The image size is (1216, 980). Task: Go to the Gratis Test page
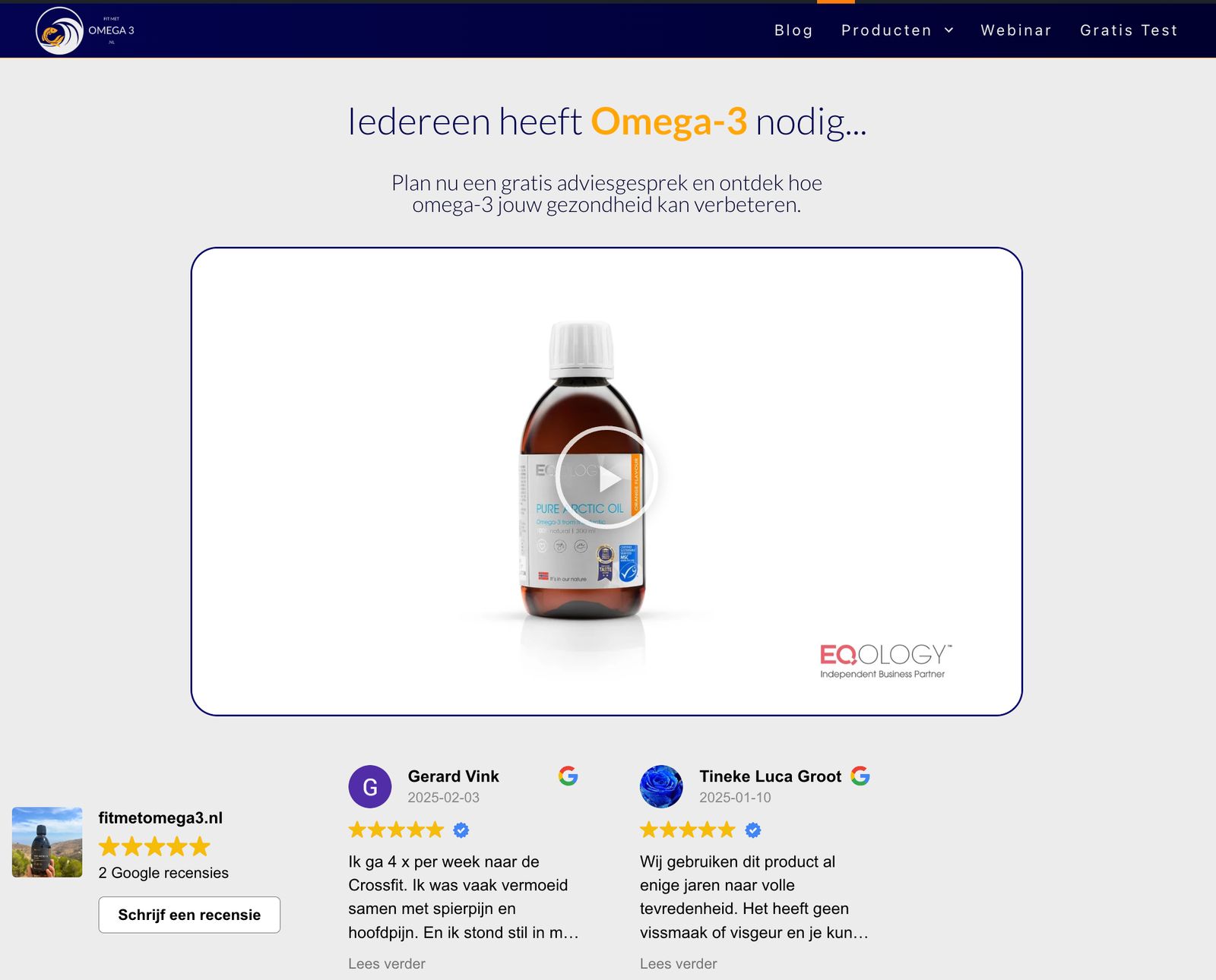(1129, 30)
